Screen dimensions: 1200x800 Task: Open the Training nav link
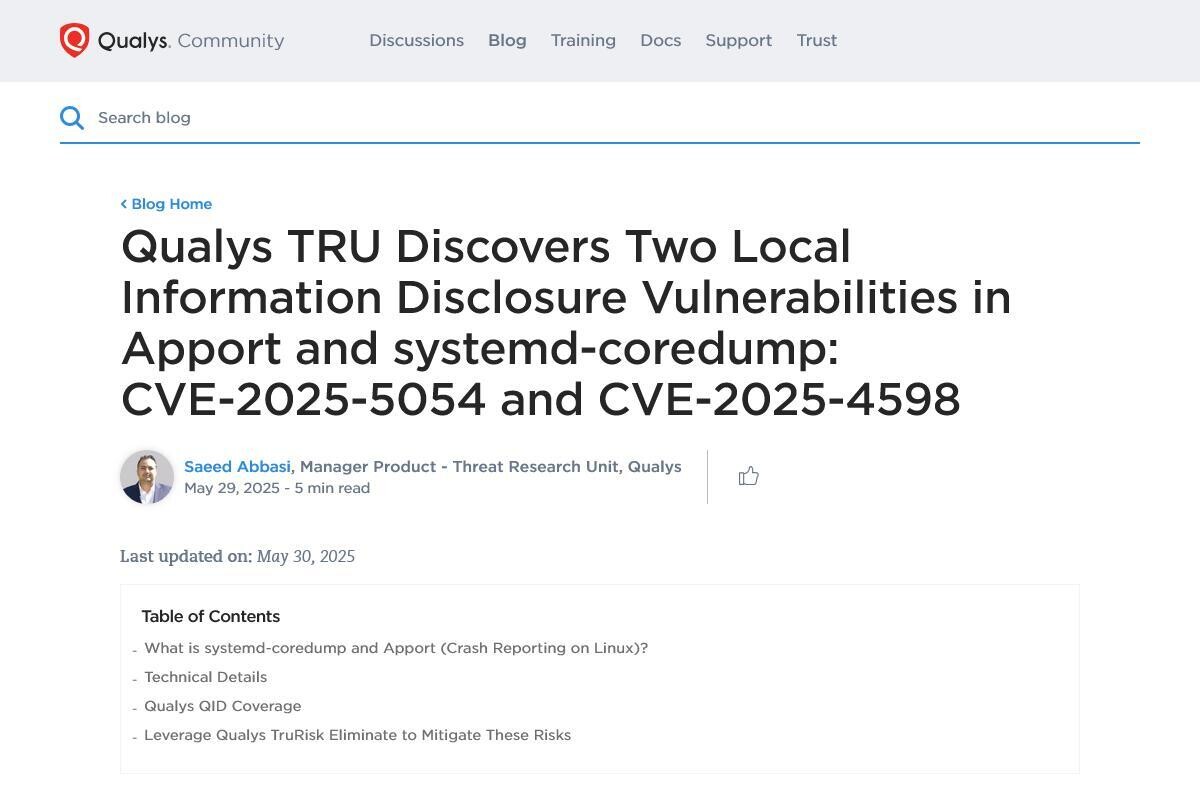583,41
